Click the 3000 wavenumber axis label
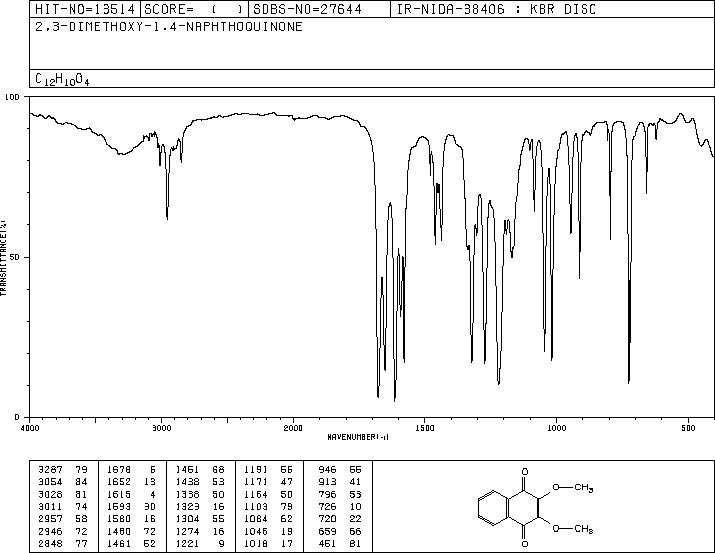 point(161,428)
